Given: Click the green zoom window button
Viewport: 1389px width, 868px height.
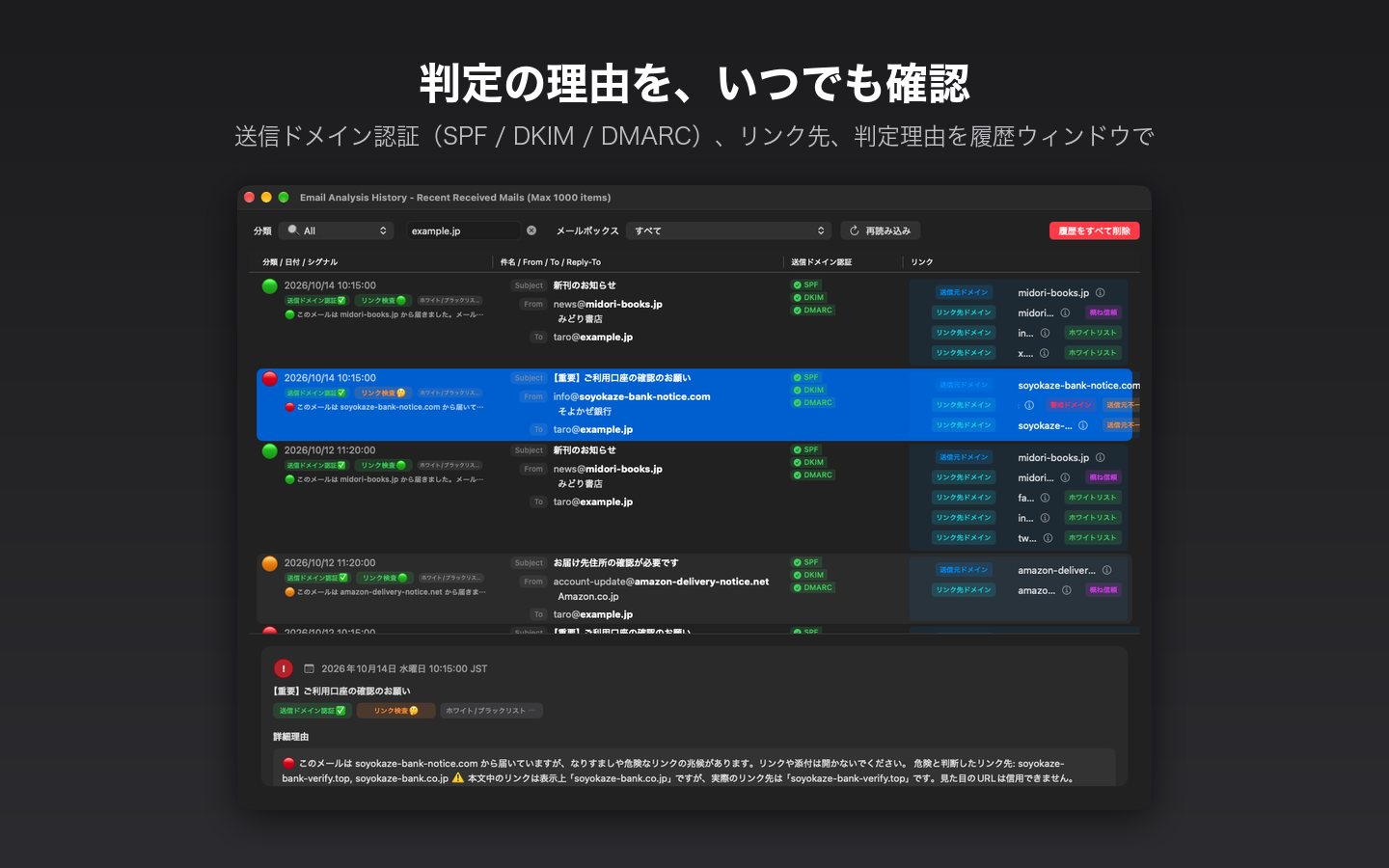Looking at the screenshot, I should (284, 198).
